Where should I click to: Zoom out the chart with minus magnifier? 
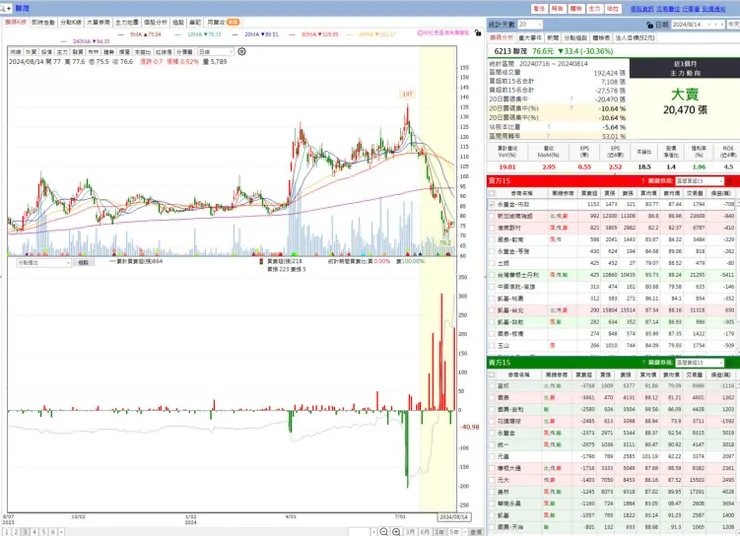pos(384,532)
